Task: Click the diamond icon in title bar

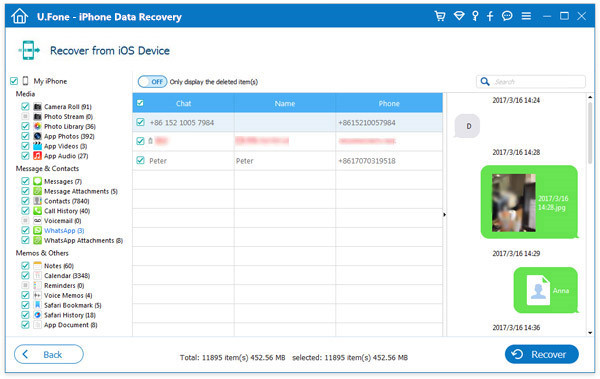Action: point(459,16)
